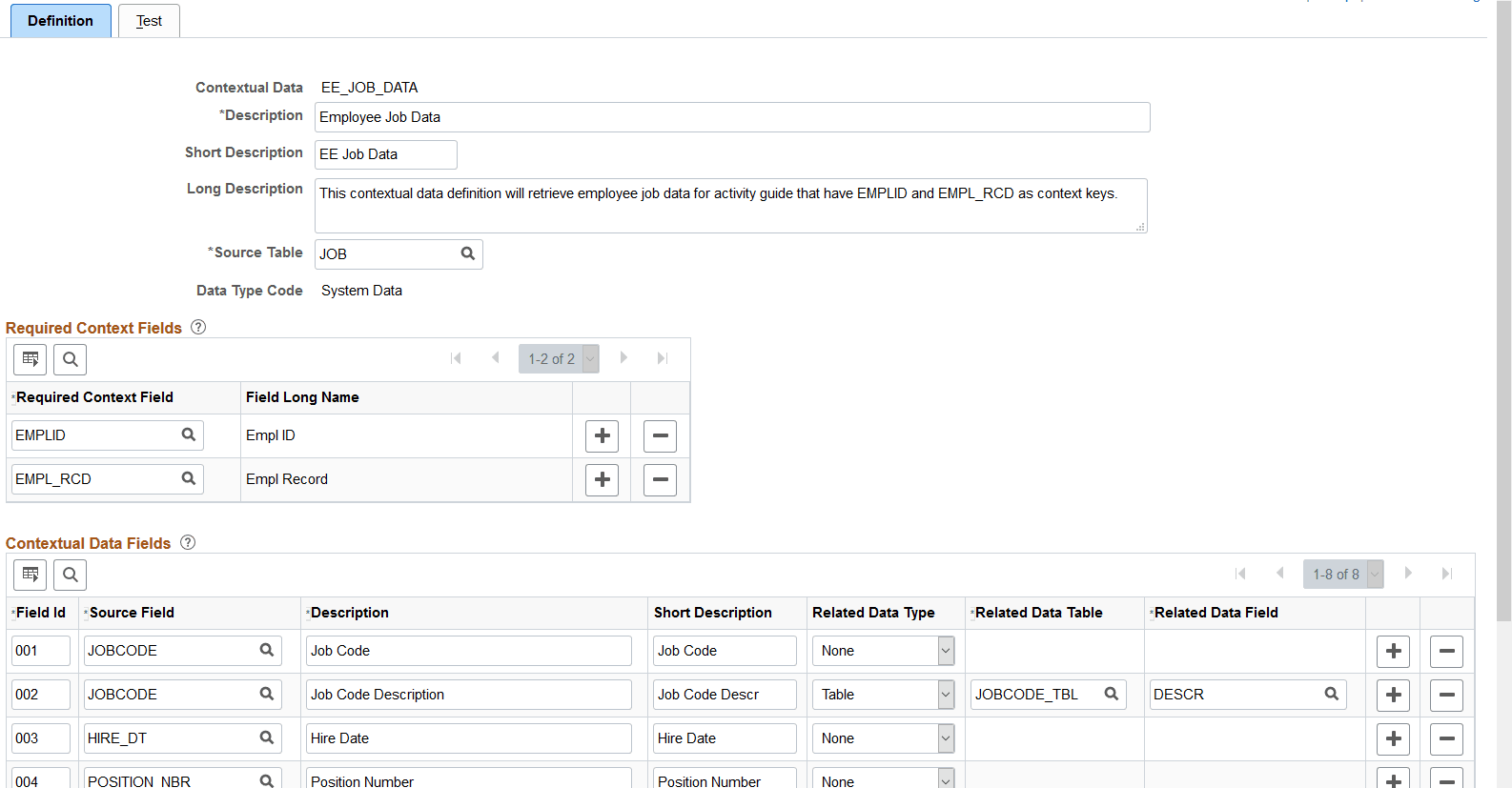This screenshot has width=1512, height=788.
Task: Add row after EMPLID context field
Action: (x=602, y=436)
